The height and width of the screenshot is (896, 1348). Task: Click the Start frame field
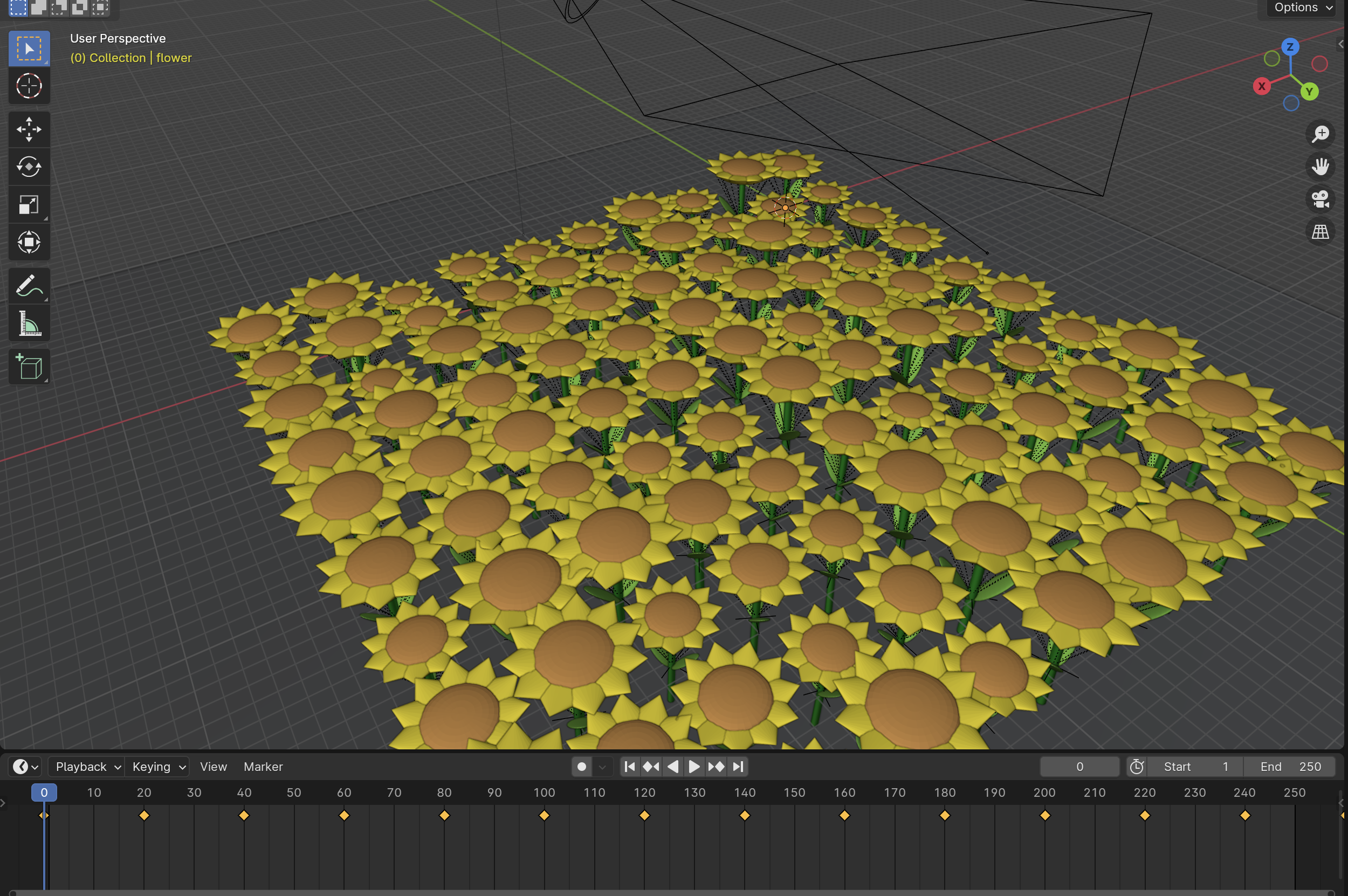tap(1195, 766)
